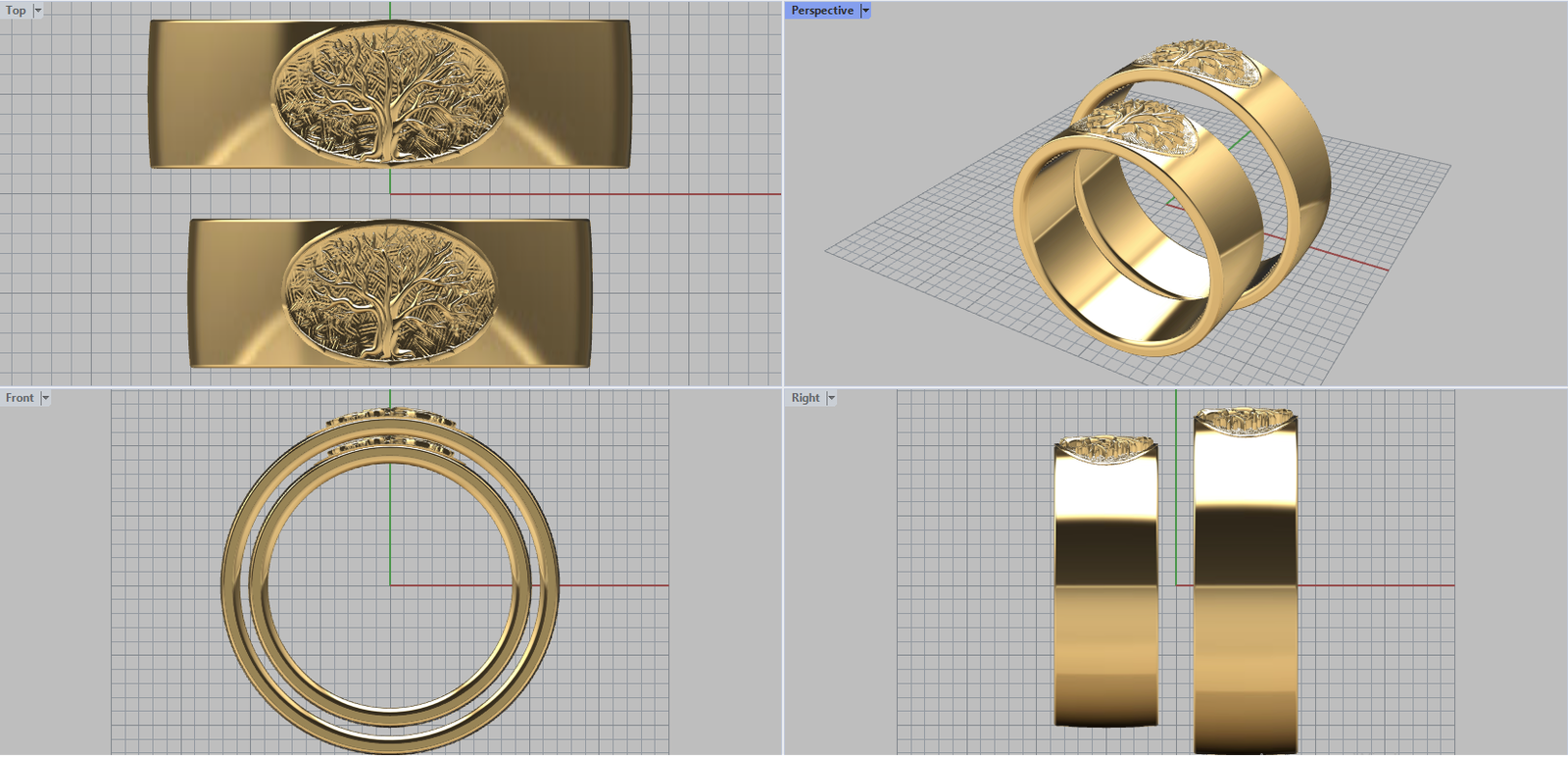Activate the Top viewport title label

tap(16, 11)
